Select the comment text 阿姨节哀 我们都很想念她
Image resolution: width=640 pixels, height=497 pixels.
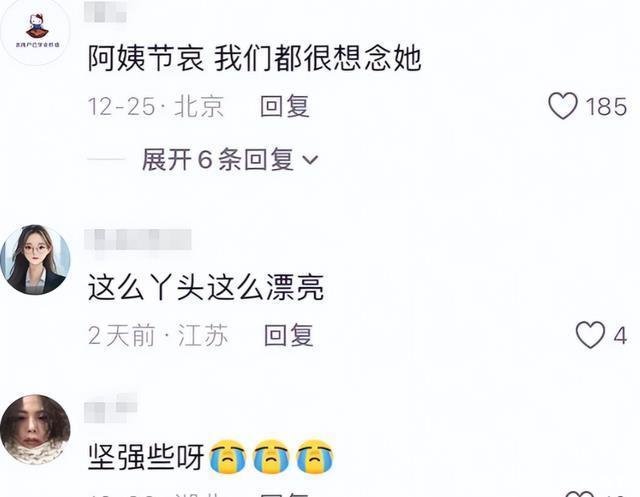(x=255, y=58)
